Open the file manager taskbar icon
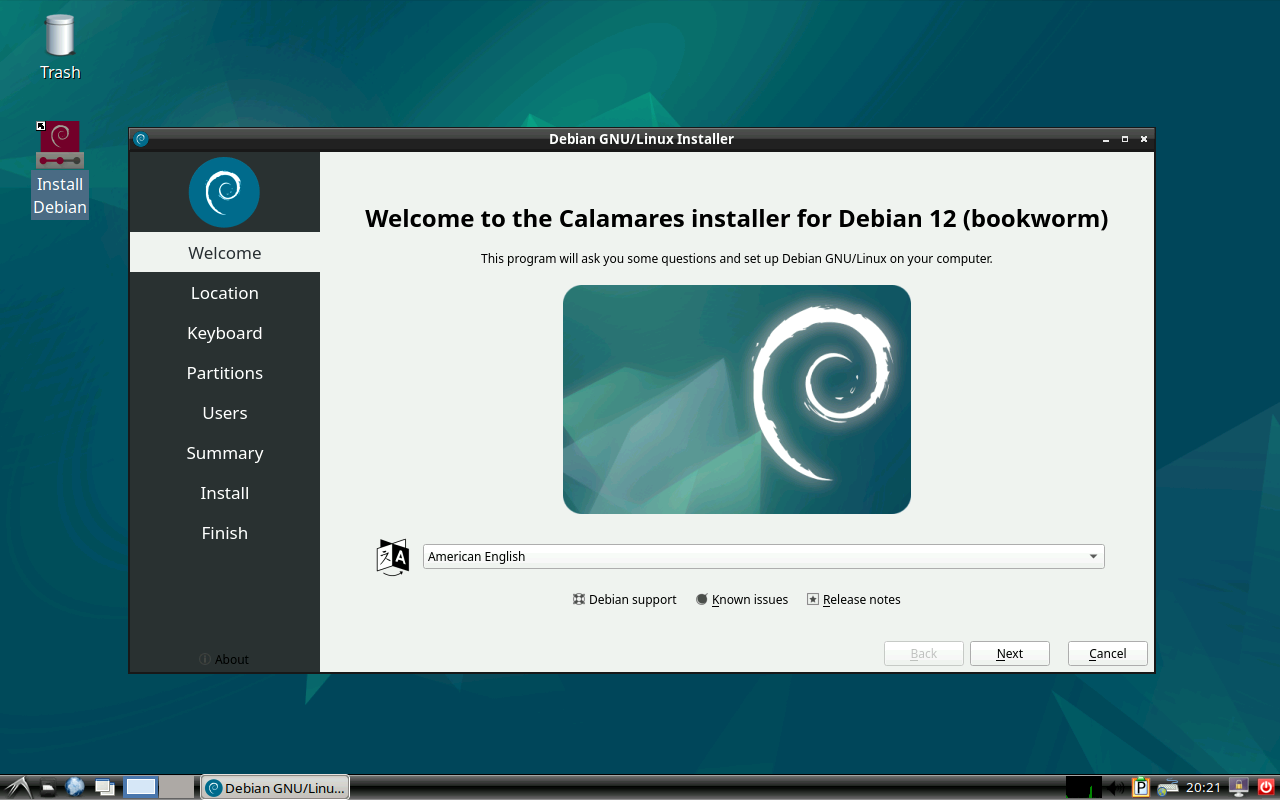 click(47, 787)
